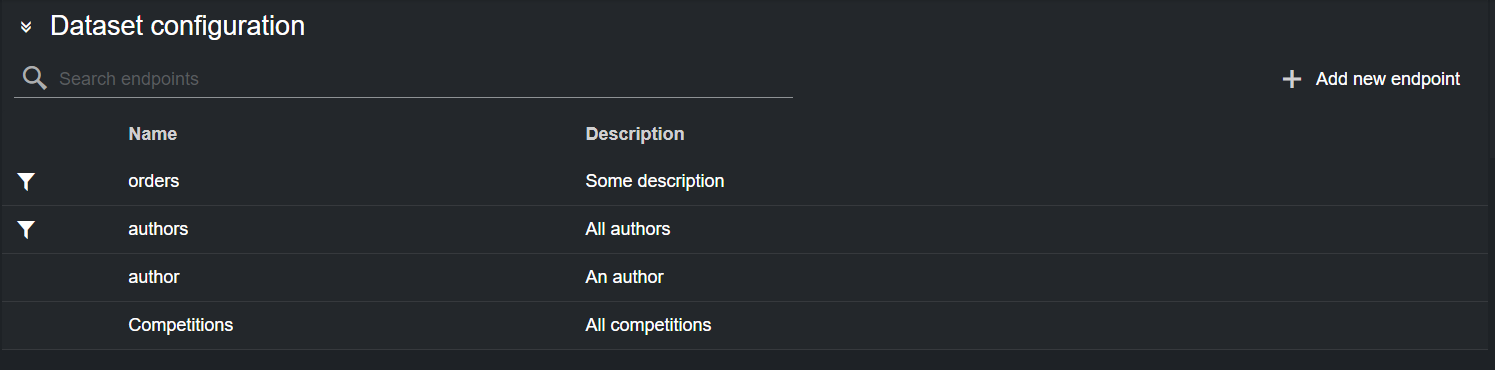Click the Dataset configuration heading

coord(177,26)
